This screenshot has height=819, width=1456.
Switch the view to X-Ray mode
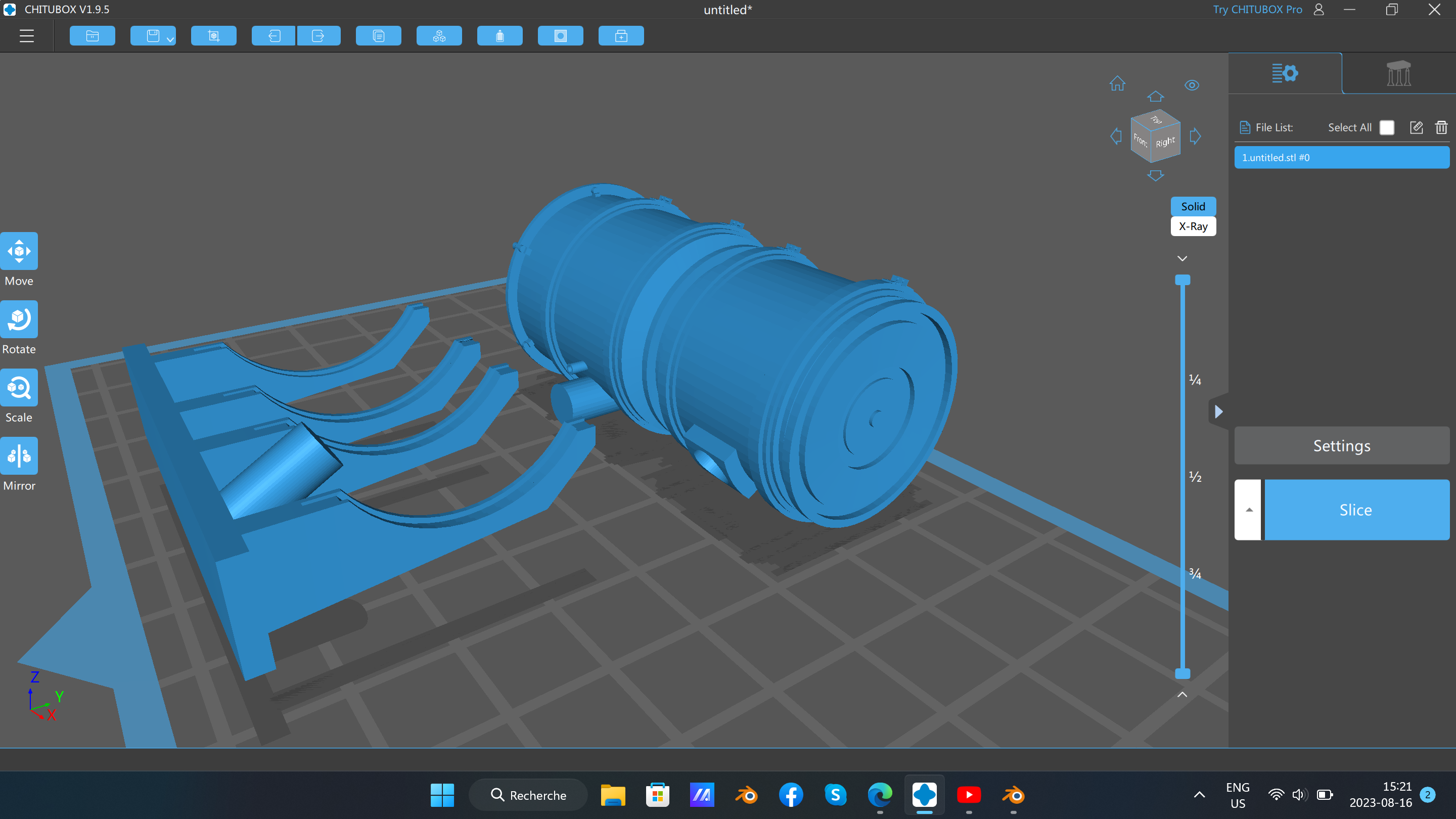pyautogui.click(x=1193, y=226)
